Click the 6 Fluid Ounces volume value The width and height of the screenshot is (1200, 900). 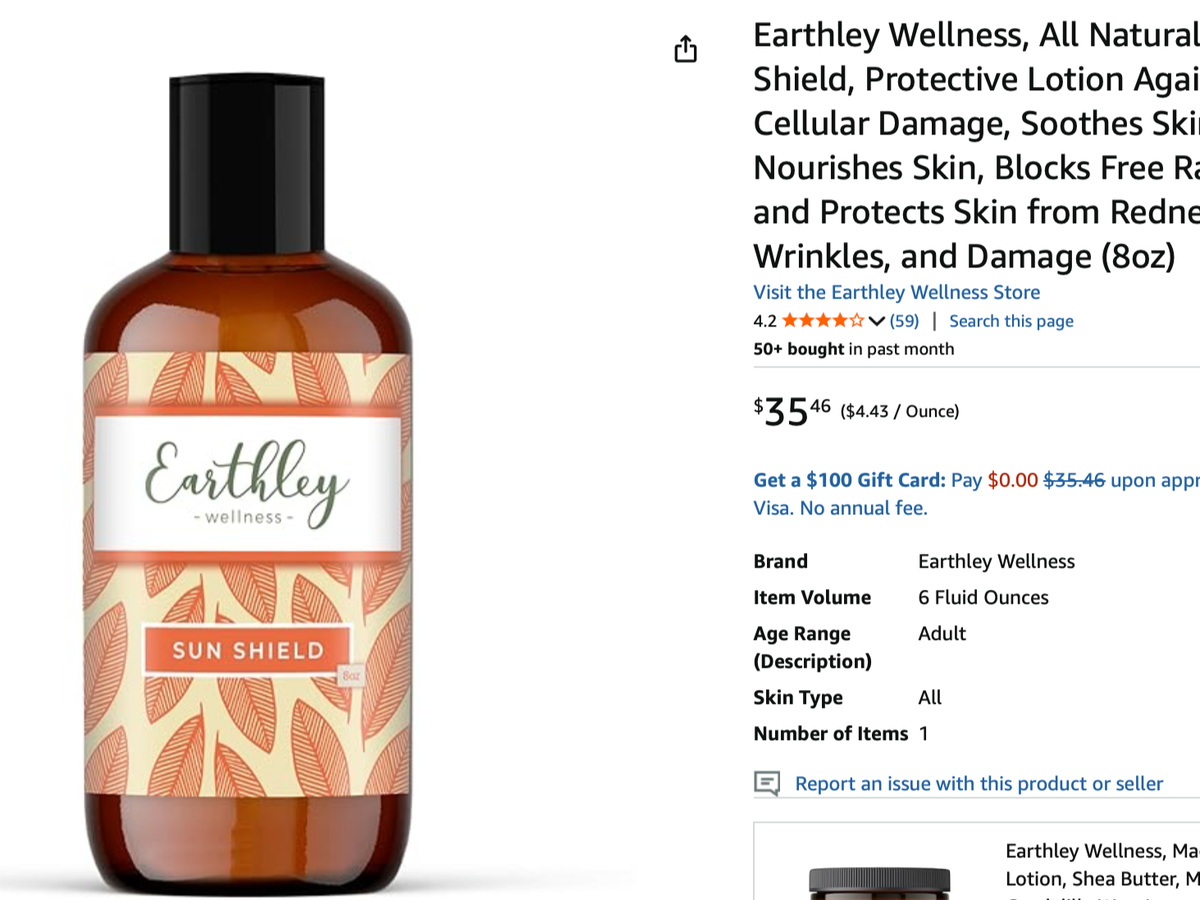983,598
